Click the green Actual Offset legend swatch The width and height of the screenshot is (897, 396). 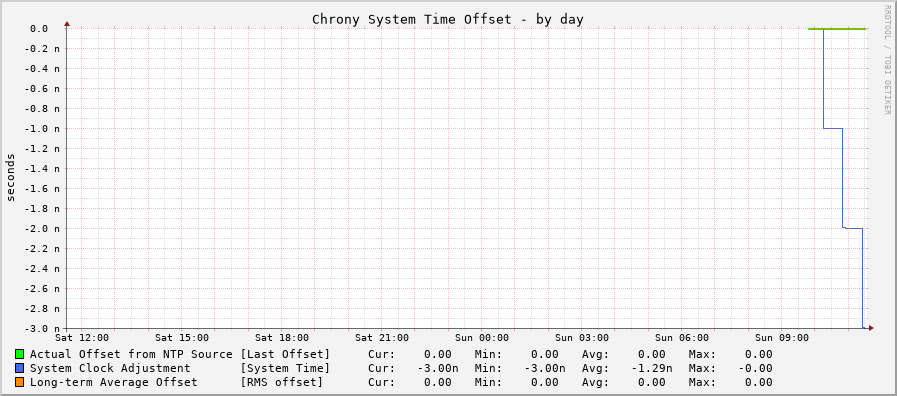click(x=19, y=354)
